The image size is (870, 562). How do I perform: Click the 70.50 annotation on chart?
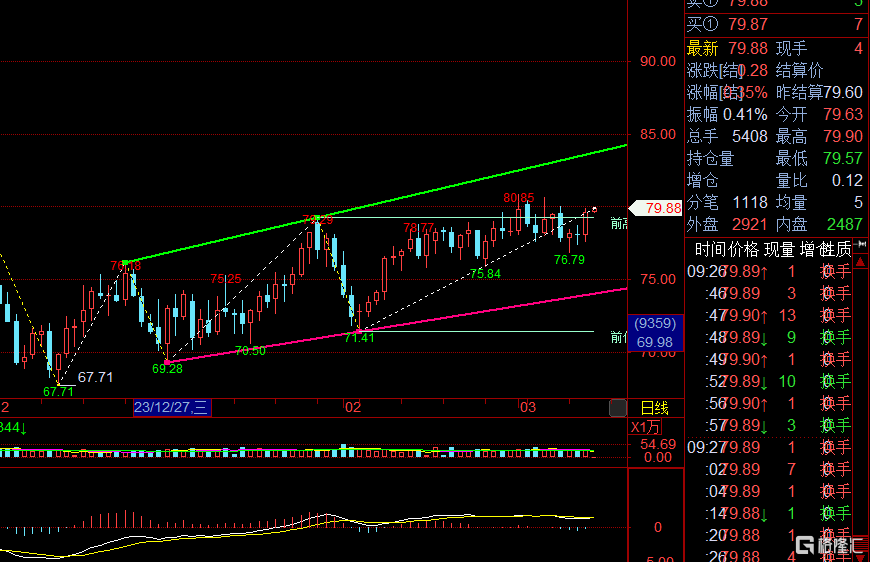[x=250, y=351]
